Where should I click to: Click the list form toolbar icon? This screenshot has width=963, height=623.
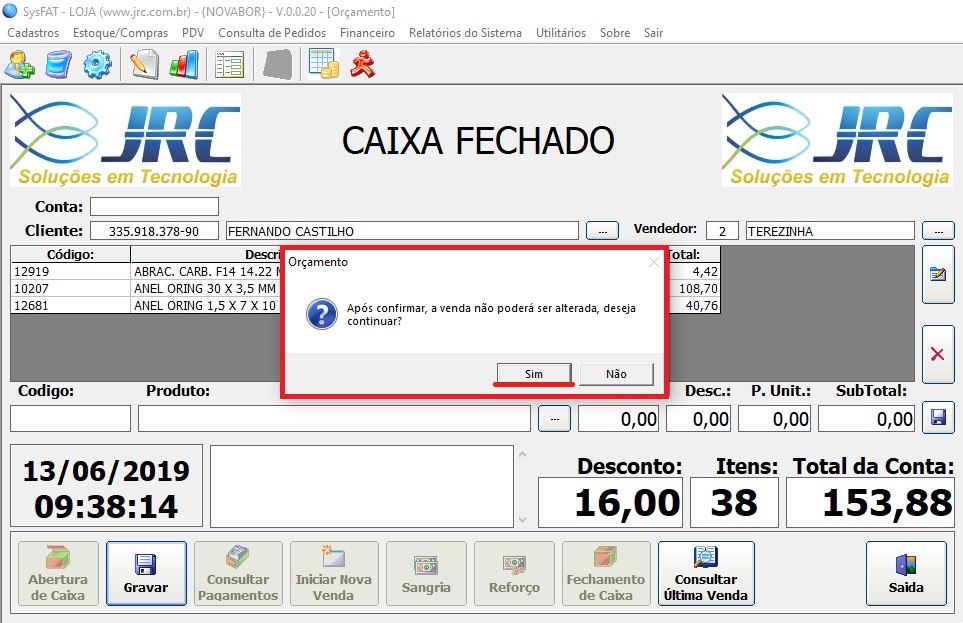(x=229, y=64)
